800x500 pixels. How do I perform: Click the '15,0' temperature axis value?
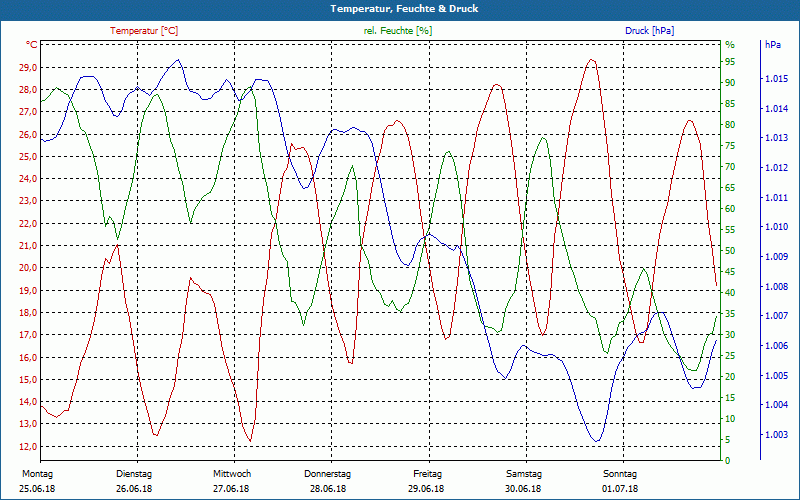29,379
